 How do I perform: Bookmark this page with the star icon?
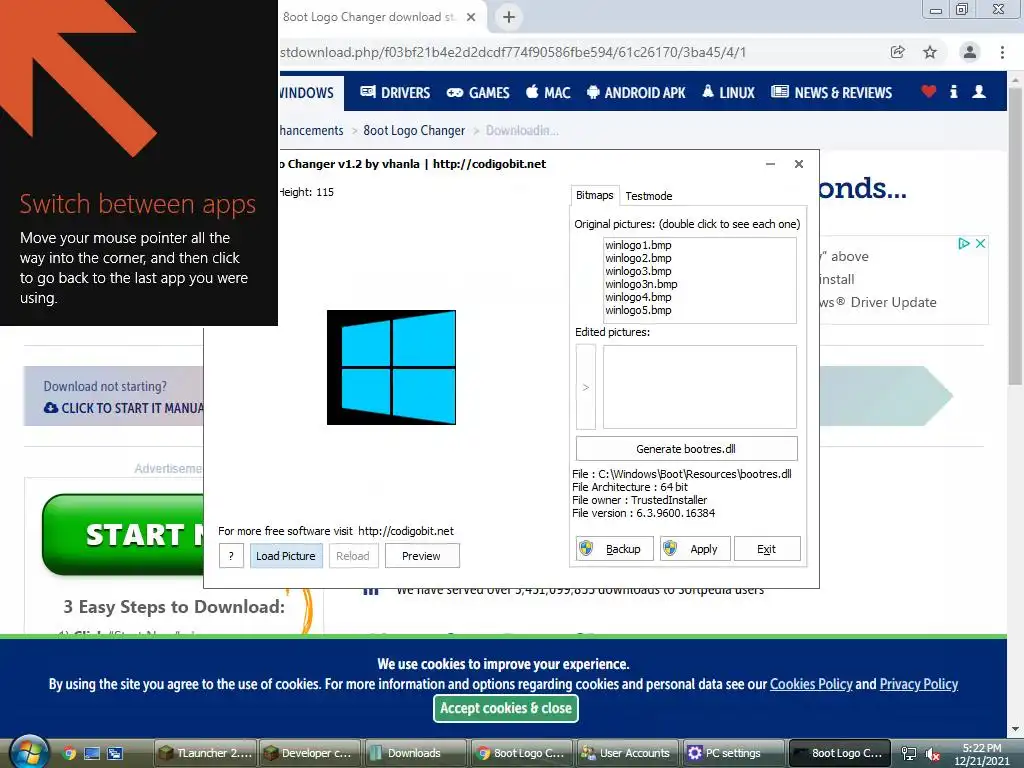tap(930, 52)
